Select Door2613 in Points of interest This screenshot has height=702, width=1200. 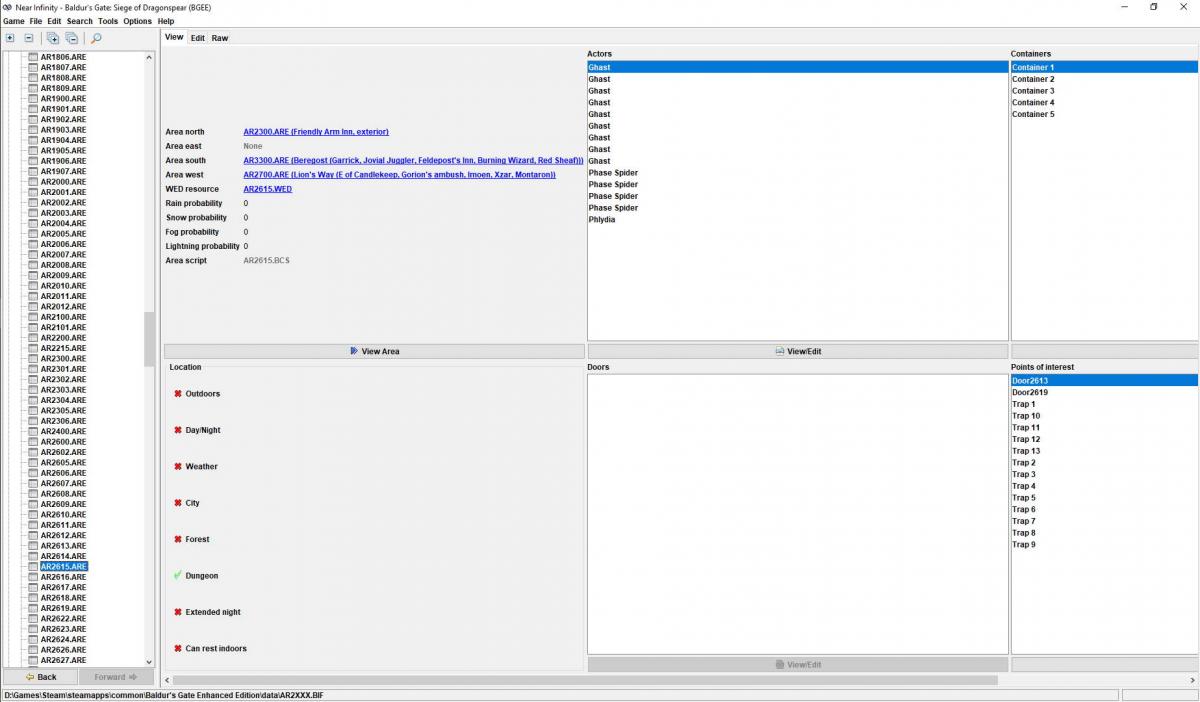pyautogui.click(x=1104, y=381)
